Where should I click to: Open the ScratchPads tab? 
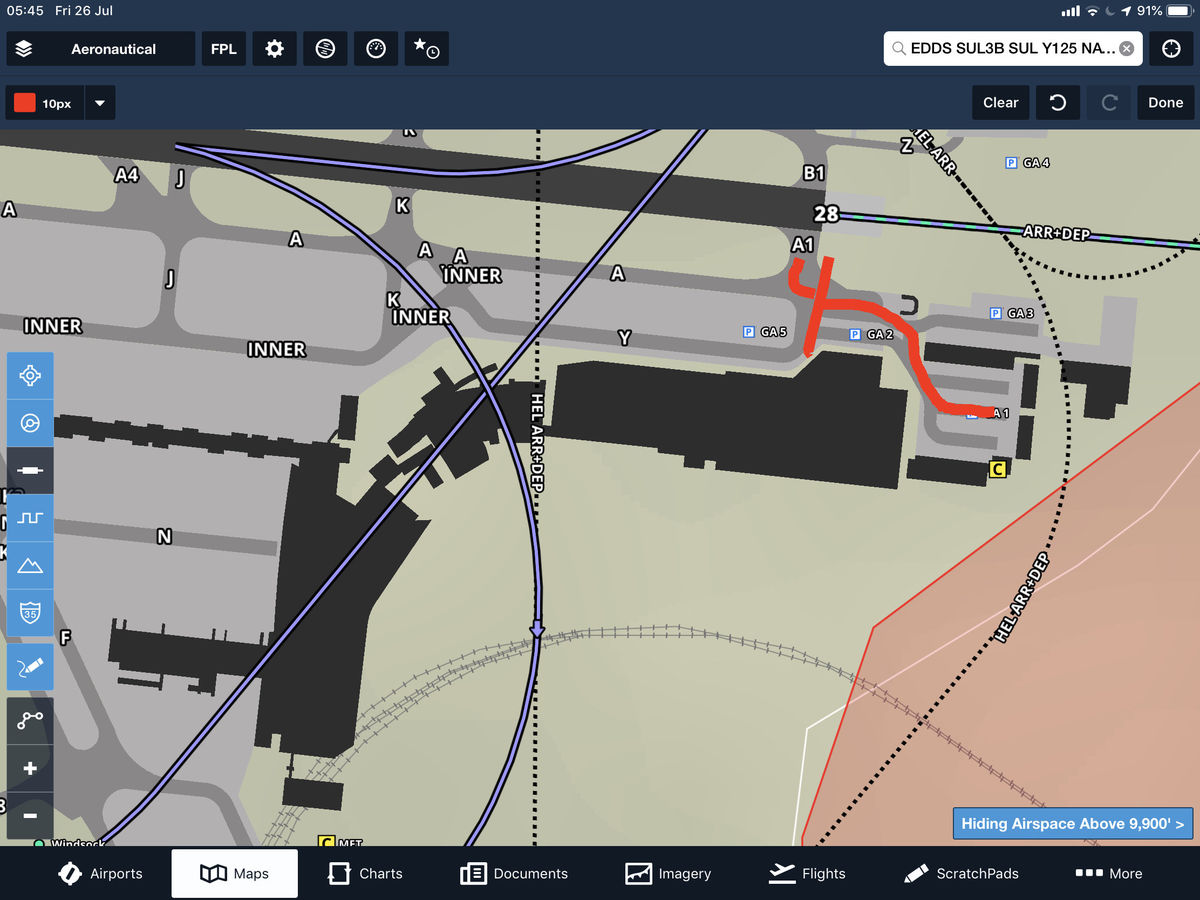coord(961,873)
